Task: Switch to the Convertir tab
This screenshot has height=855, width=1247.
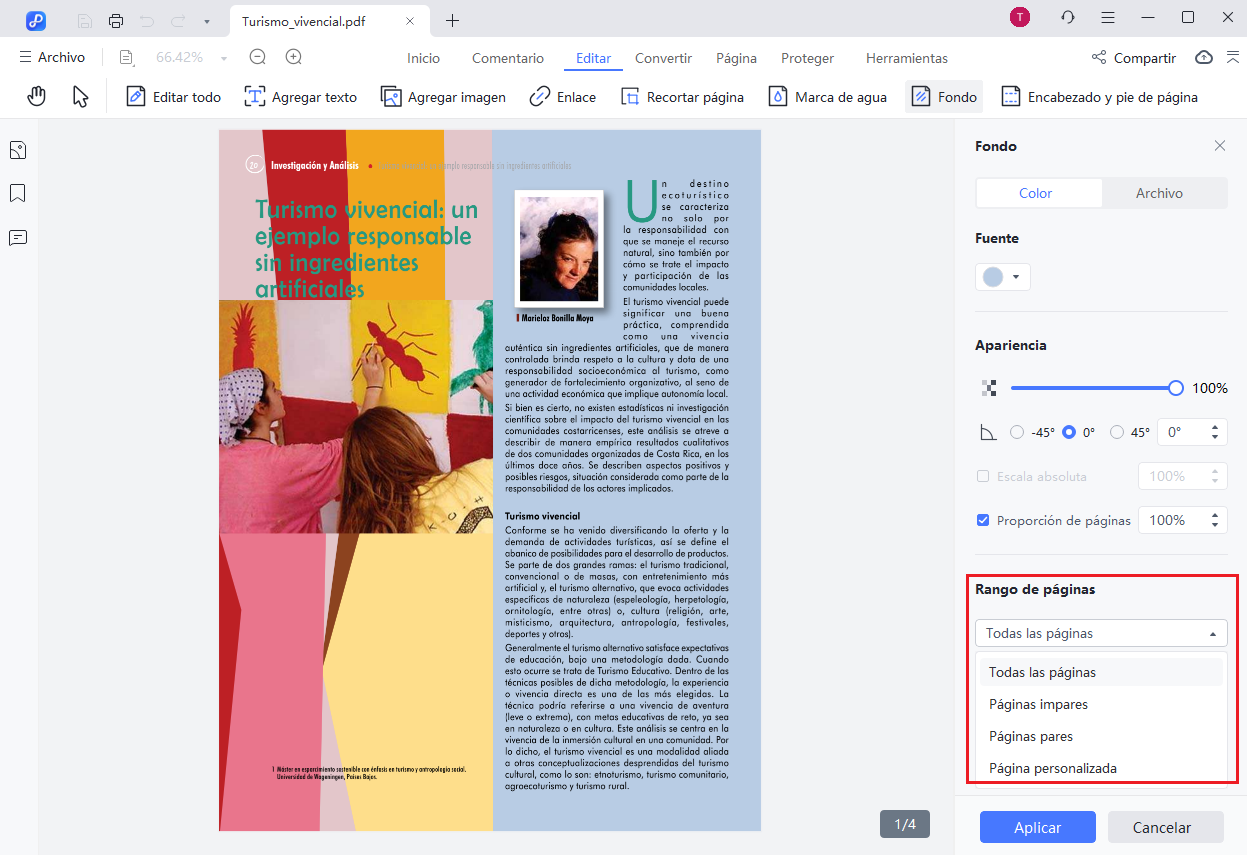Action: [x=663, y=58]
